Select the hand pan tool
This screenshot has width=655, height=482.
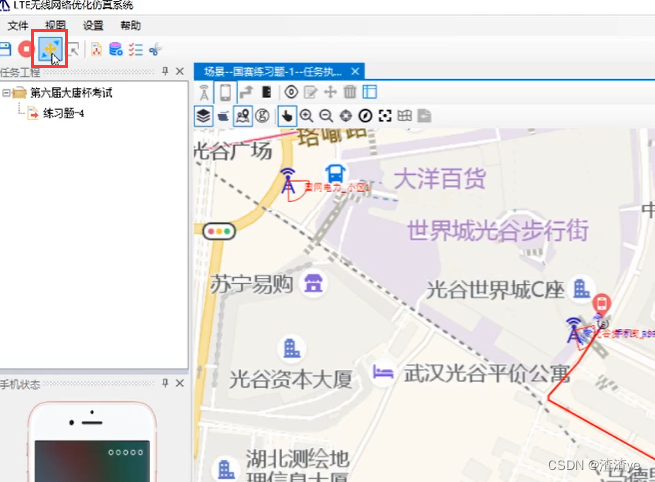coord(287,116)
